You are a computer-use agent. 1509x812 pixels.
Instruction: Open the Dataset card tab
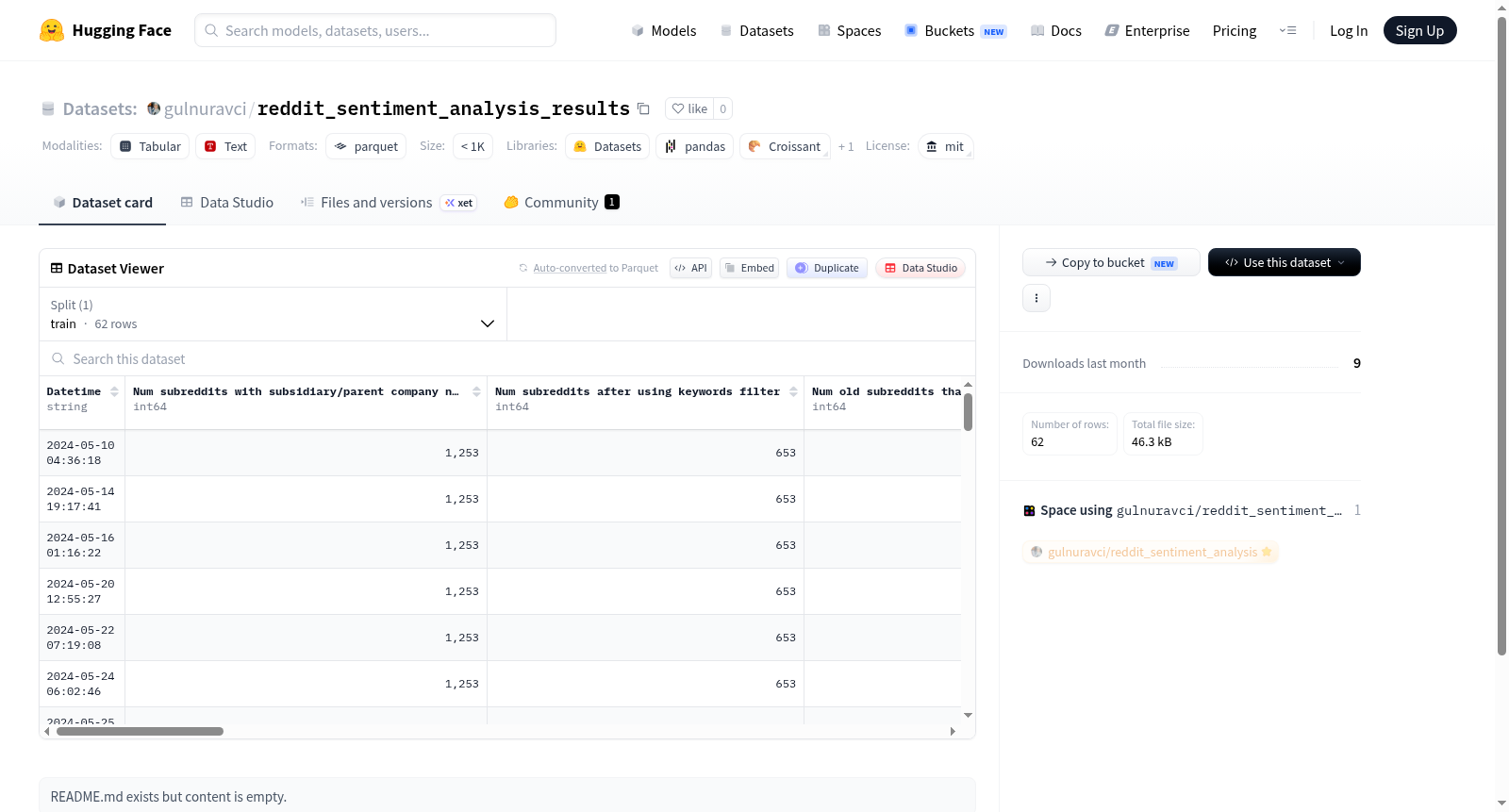103,202
